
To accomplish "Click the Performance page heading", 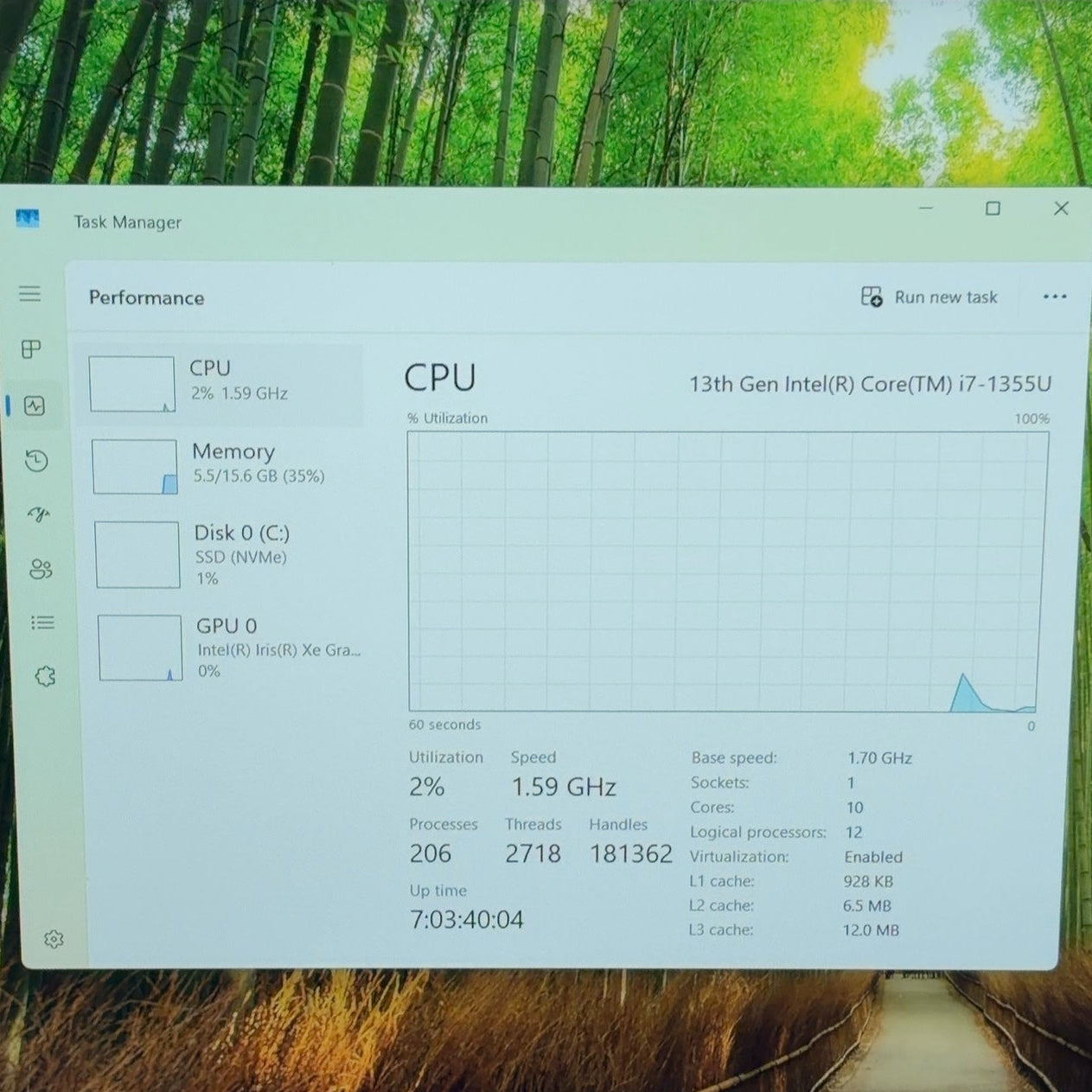I will point(146,298).
